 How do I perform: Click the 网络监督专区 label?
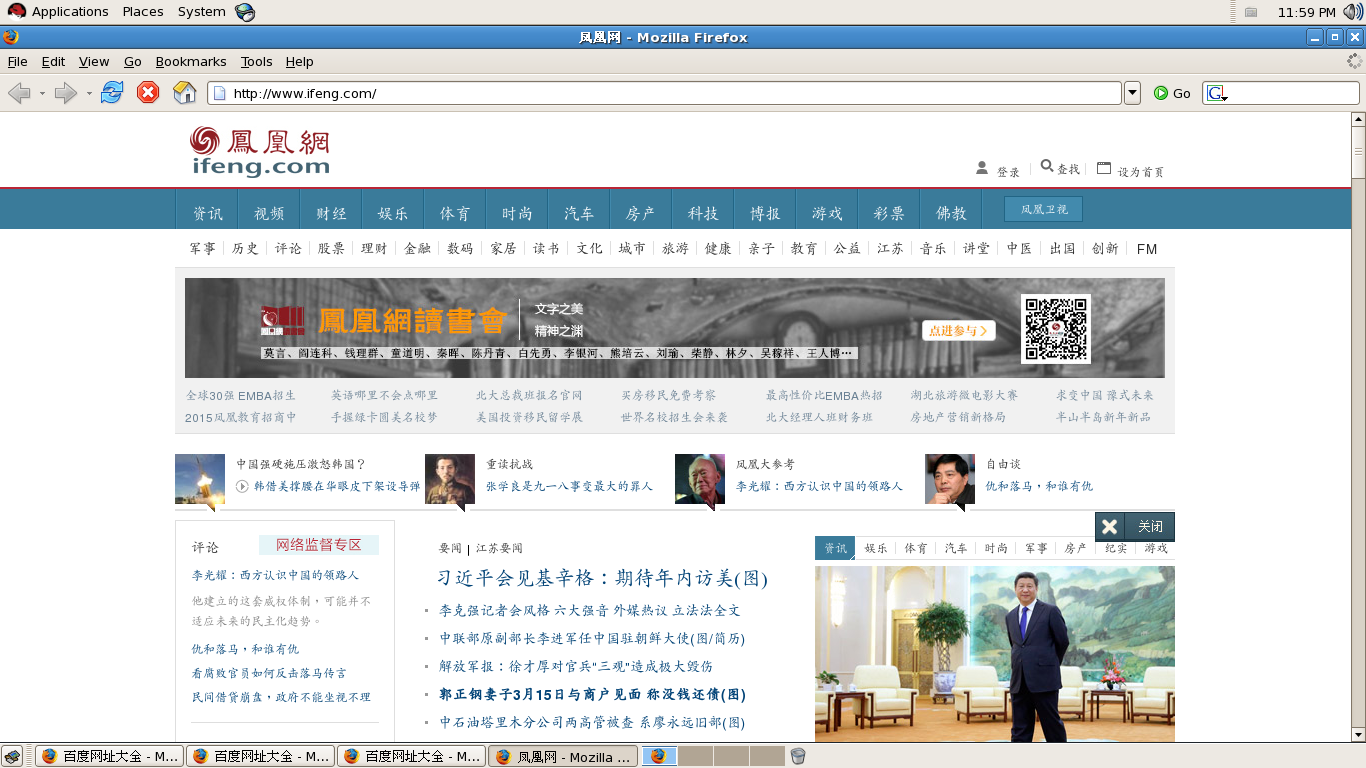click(319, 545)
